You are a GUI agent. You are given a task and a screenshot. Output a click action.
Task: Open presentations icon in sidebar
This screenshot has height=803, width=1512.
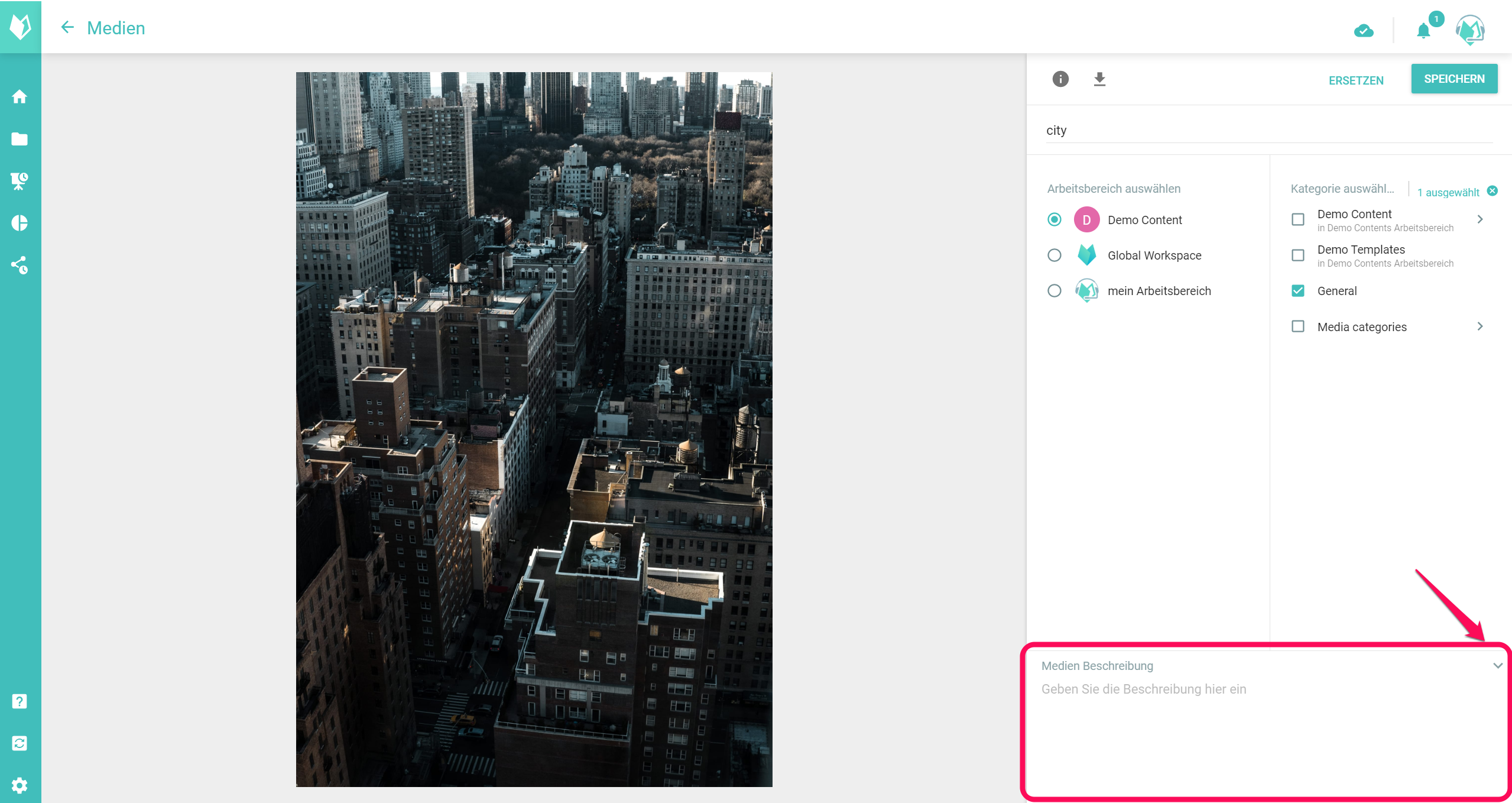(20, 181)
